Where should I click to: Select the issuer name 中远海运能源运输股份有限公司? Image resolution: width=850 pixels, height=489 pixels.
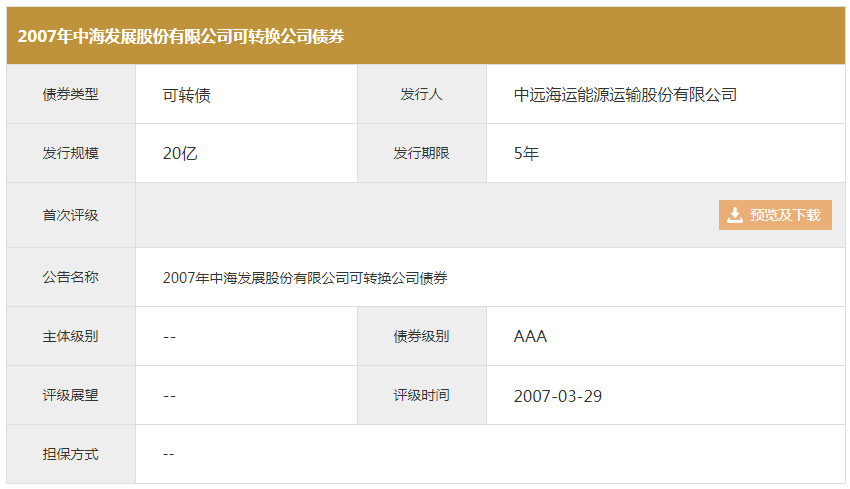point(625,95)
